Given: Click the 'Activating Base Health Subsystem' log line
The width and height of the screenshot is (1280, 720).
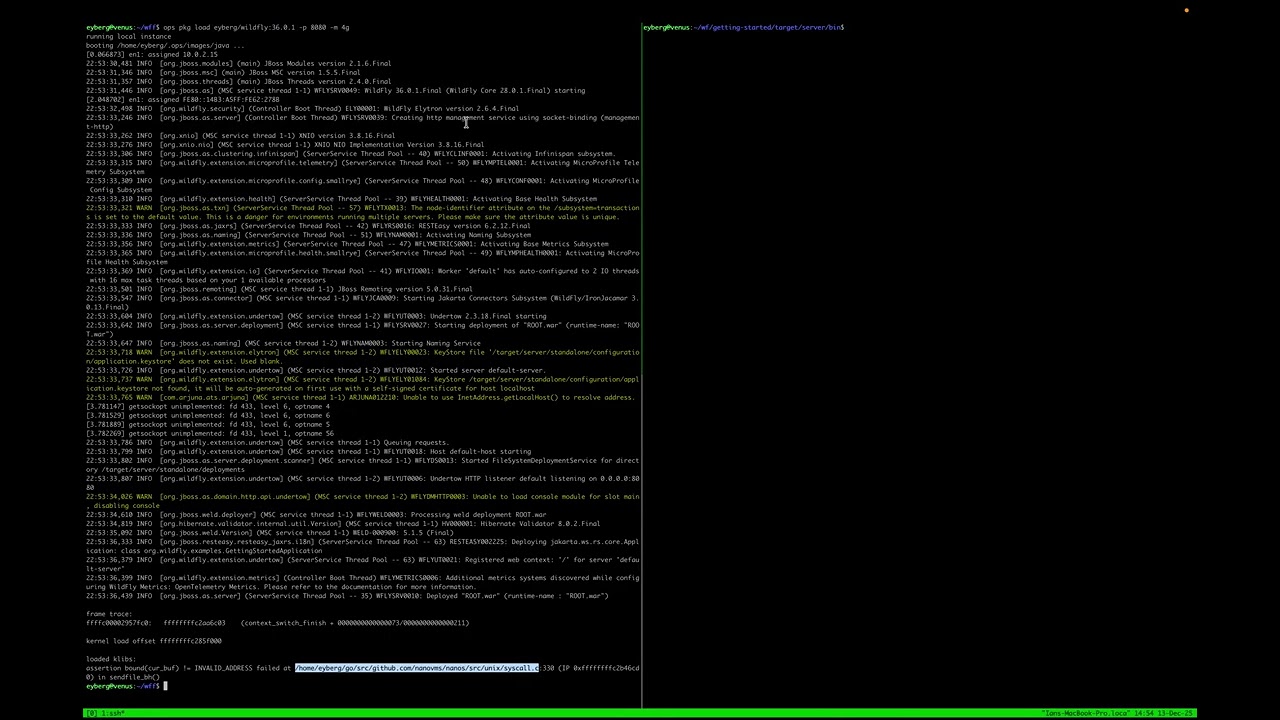Looking at the screenshot, I should tap(341, 198).
